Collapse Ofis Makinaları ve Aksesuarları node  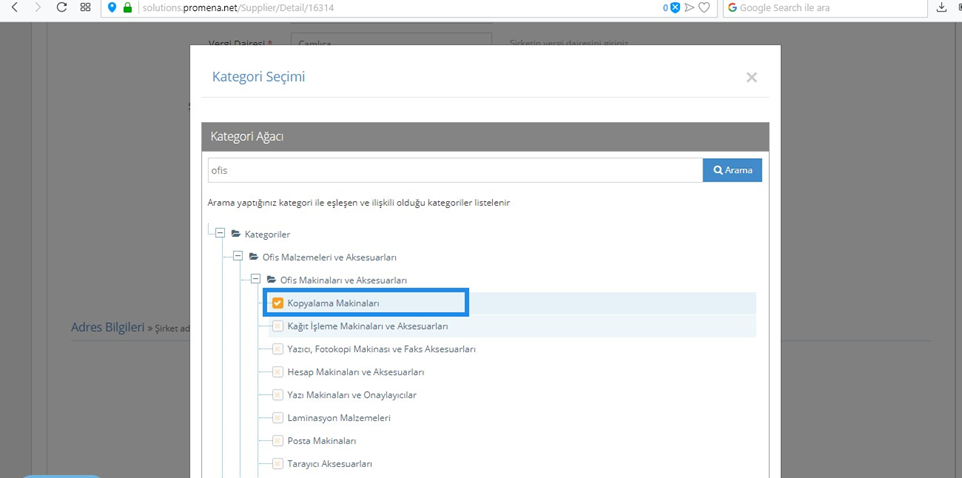(x=255, y=279)
